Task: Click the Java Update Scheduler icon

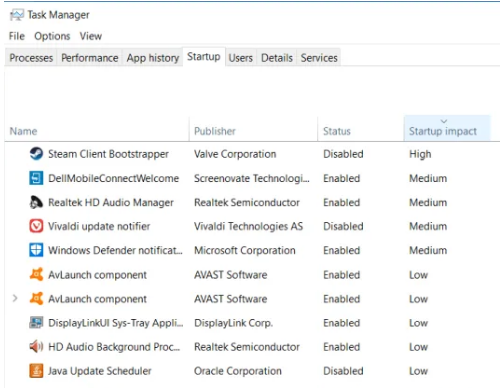Action: [36, 371]
